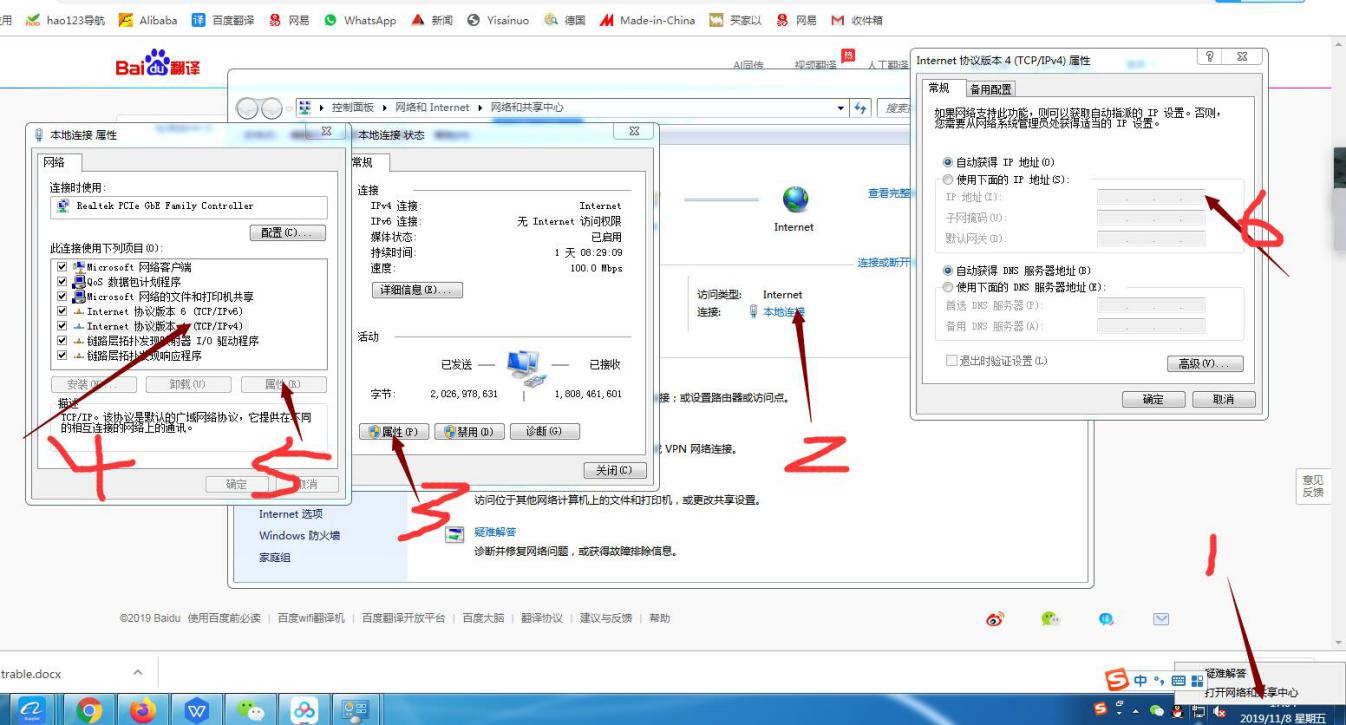1346x725 pixels.
Task: Open the Control Panel taskbar window icon
Action: pos(356,710)
